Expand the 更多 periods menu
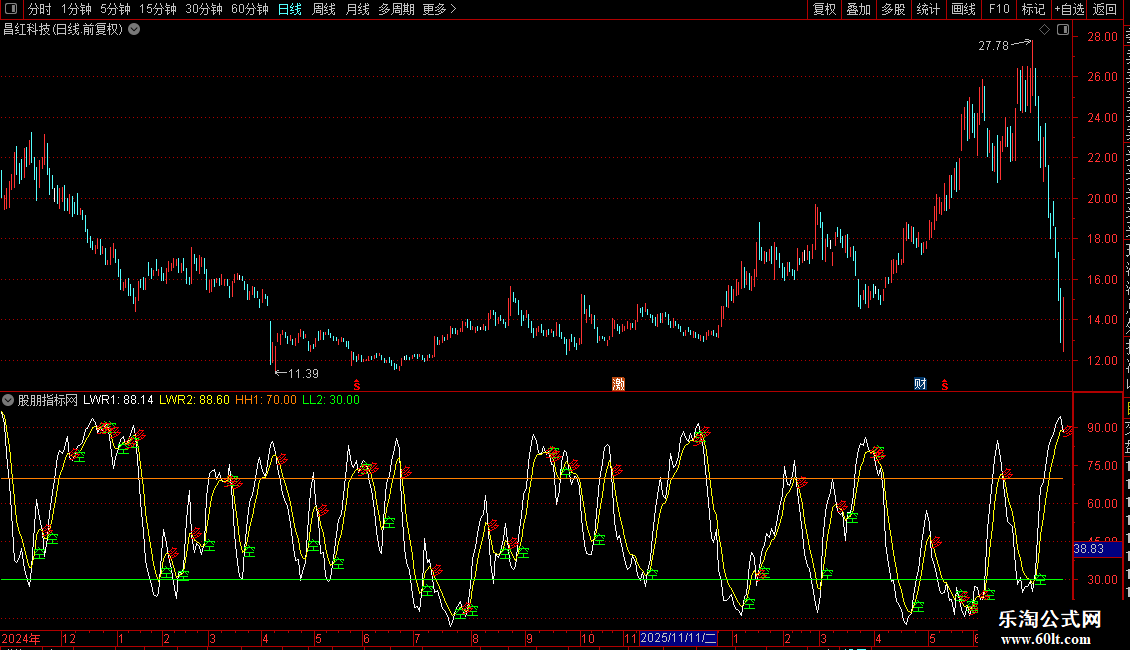 (439, 9)
